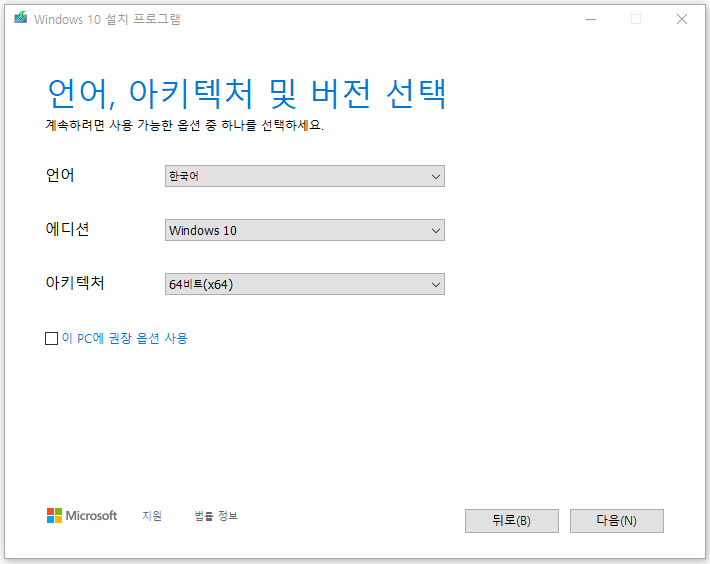Click the 뒤로(B) back button
Screen dimensions: 710x564
tap(512, 521)
